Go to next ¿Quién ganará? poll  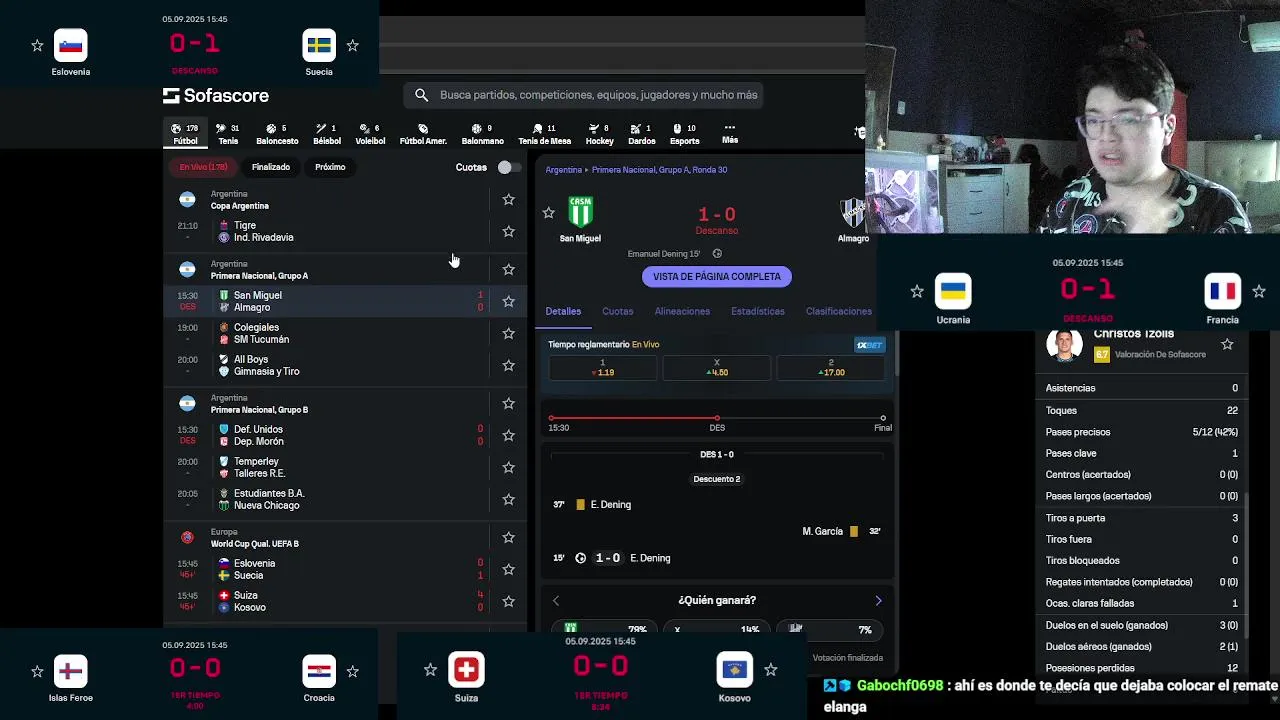tap(878, 601)
